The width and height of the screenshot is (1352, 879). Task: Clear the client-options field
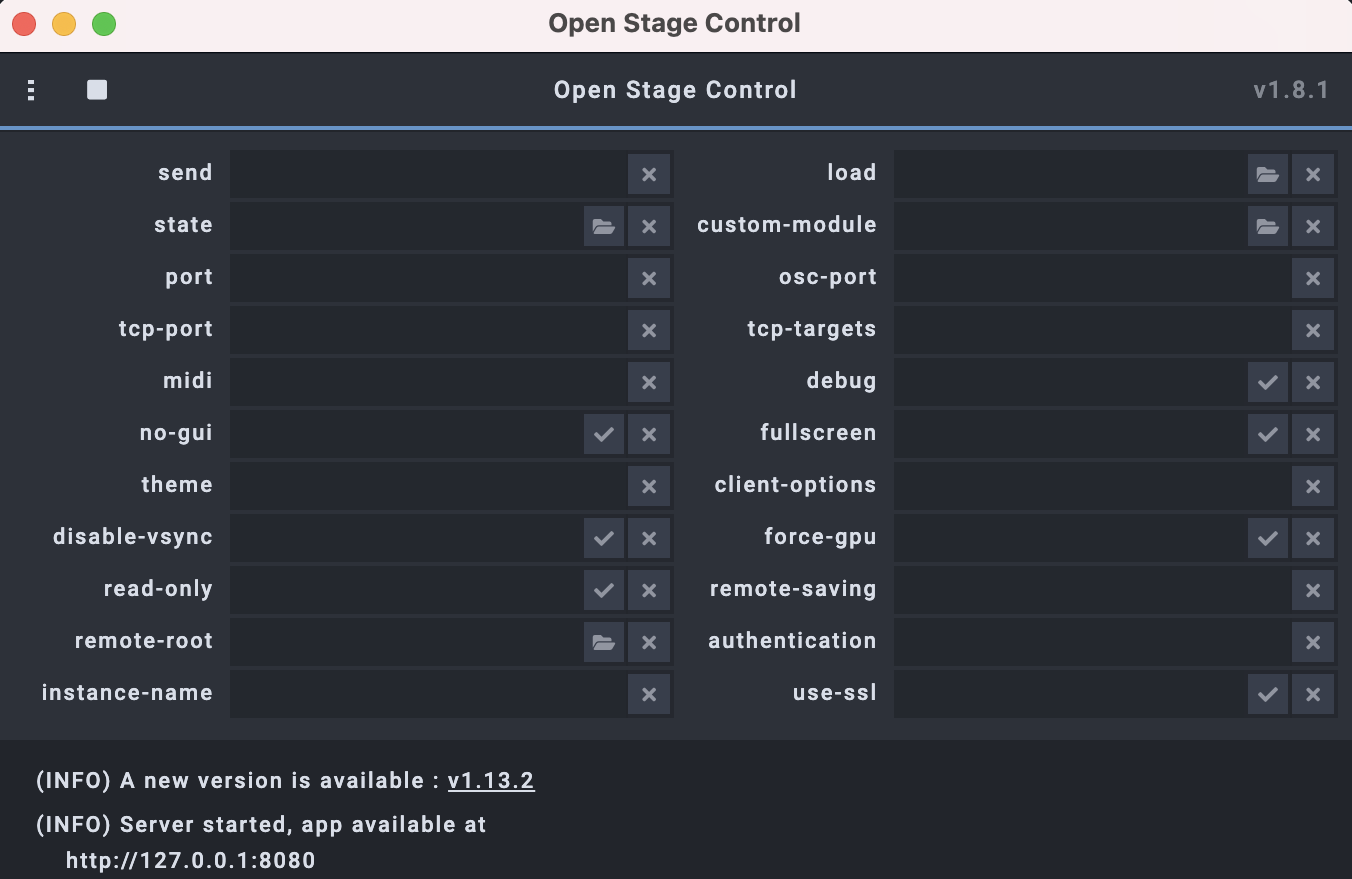(1313, 486)
